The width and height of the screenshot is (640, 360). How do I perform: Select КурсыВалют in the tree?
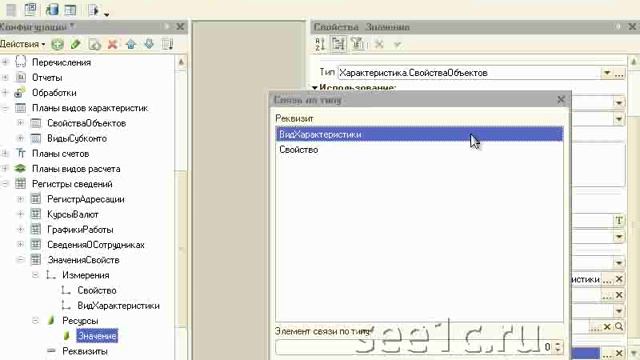coord(73,214)
